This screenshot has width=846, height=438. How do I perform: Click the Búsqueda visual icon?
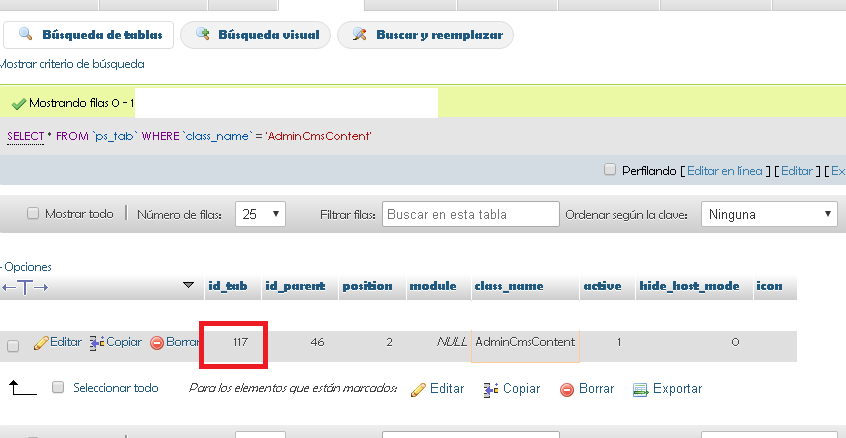202,35
